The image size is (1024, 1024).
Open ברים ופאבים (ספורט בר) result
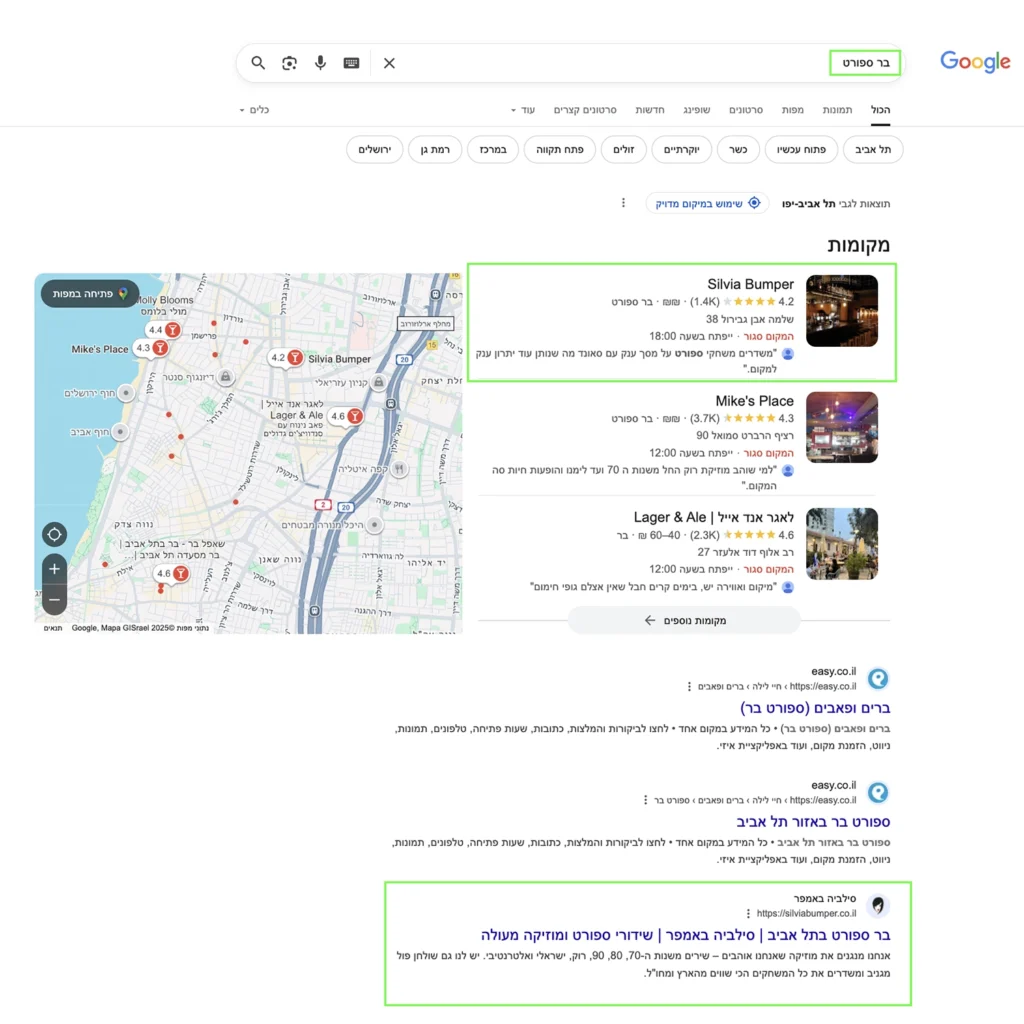(815, 707)
